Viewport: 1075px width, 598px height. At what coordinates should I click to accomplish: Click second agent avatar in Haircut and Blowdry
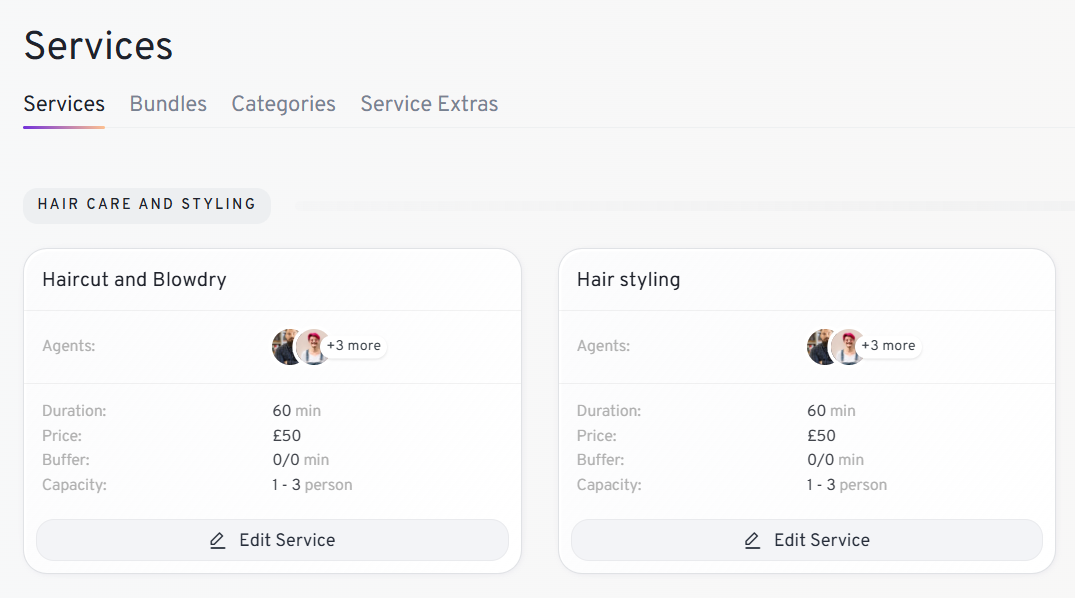(x=314, y=346)
